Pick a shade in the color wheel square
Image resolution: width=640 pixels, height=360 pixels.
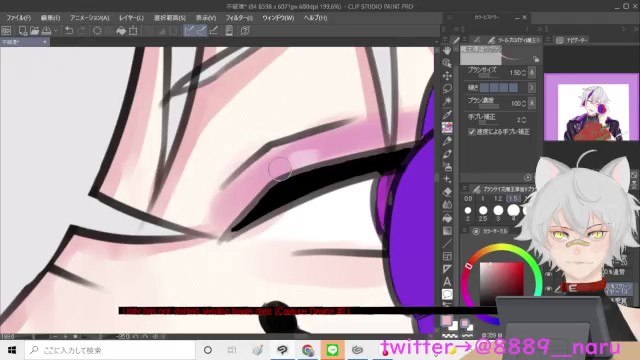coord(501,284)
